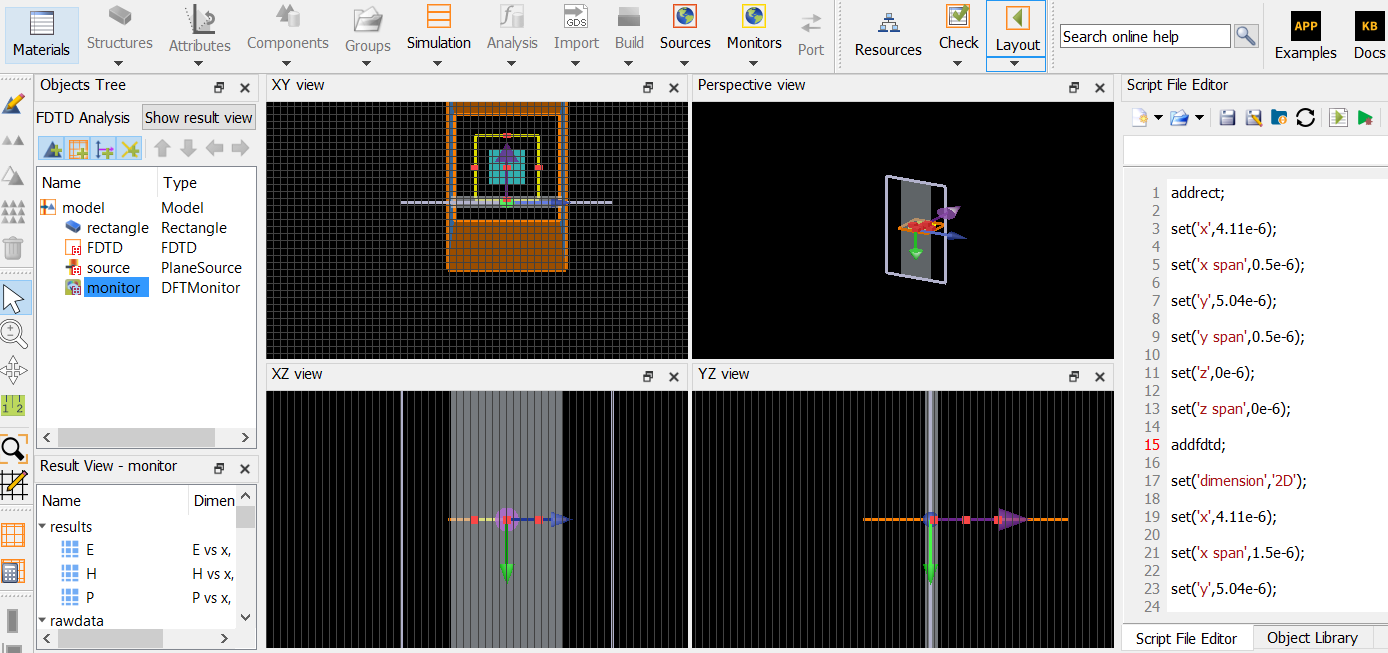Reload script using circular arrows icon
The height and width of the screenshot is (653, 1388).
pyautogui.click(x=1305, y=118)
